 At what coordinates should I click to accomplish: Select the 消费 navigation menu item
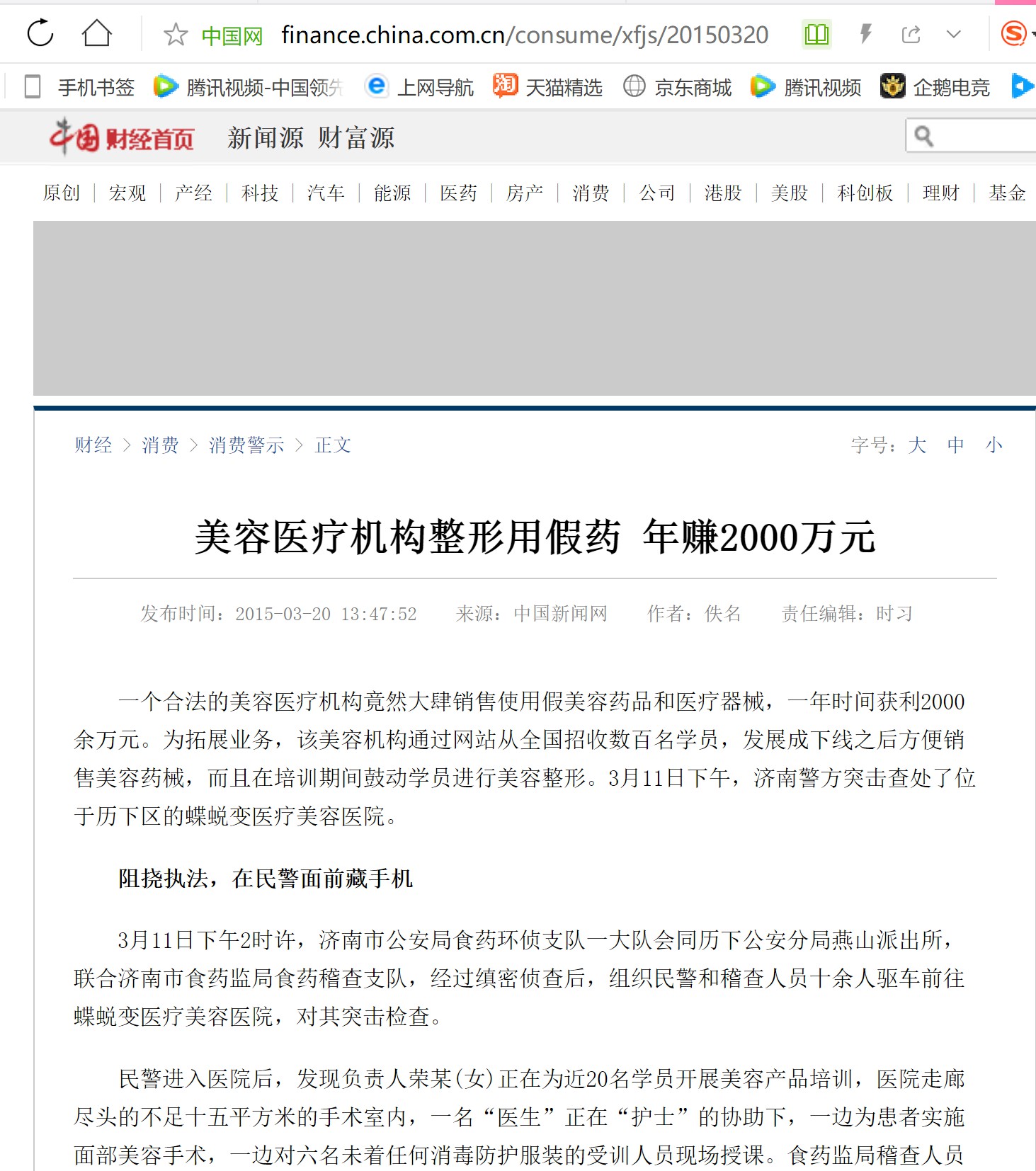591,193
